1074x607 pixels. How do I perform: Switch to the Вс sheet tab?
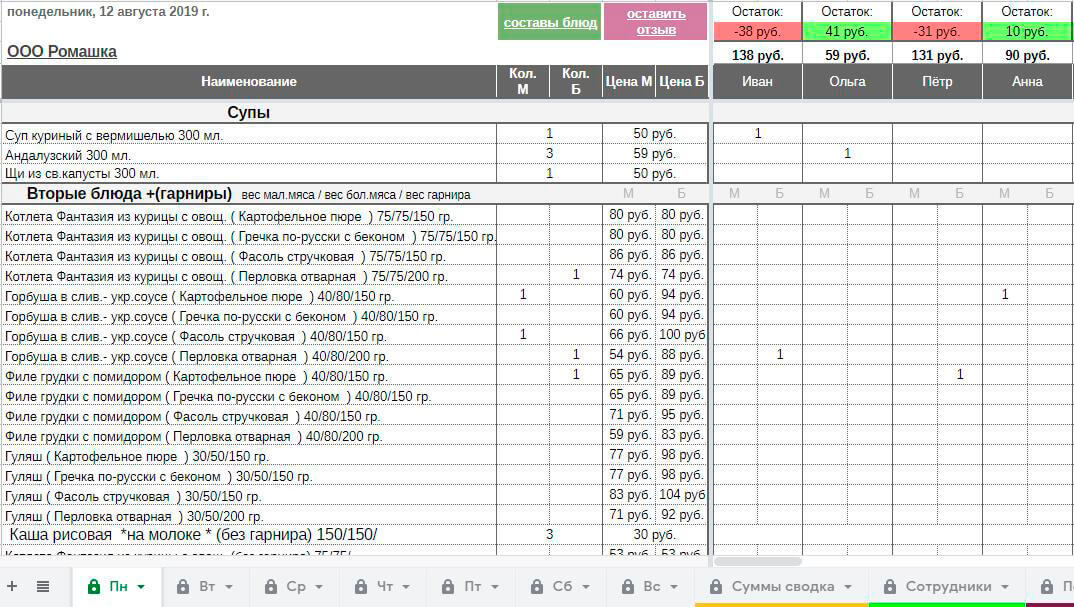pos(652,587)
